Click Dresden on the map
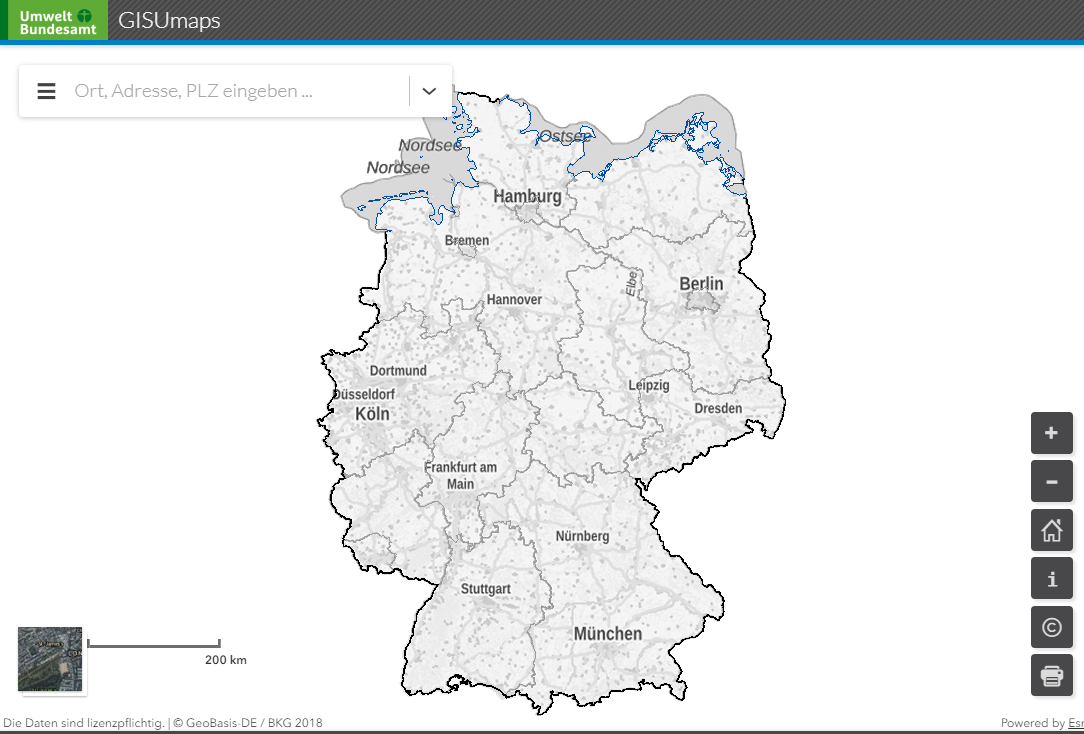Viewport: 1084px width, 734px height. (x=718, y=408)
